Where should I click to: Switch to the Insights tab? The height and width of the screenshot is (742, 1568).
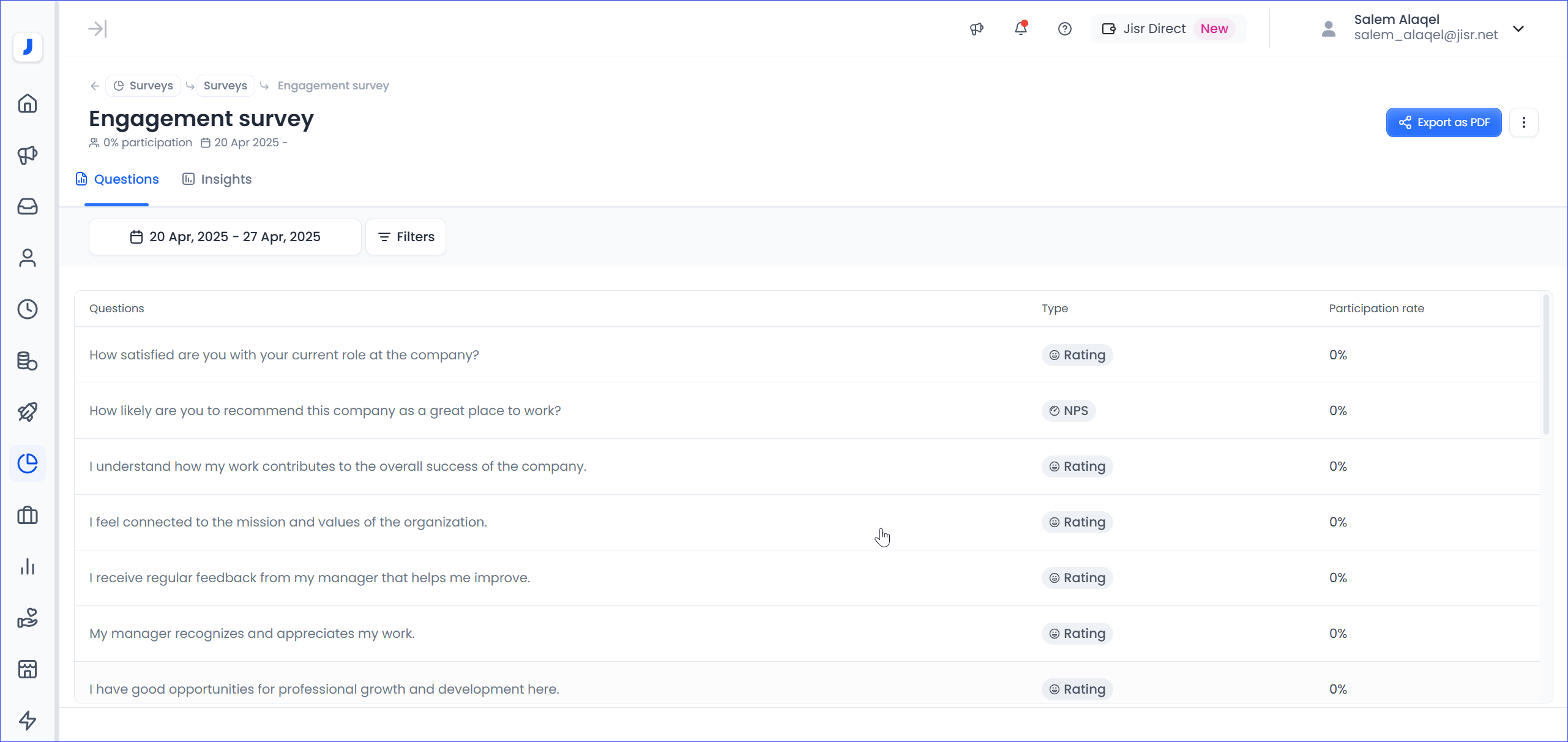click(x=217, y=179)
